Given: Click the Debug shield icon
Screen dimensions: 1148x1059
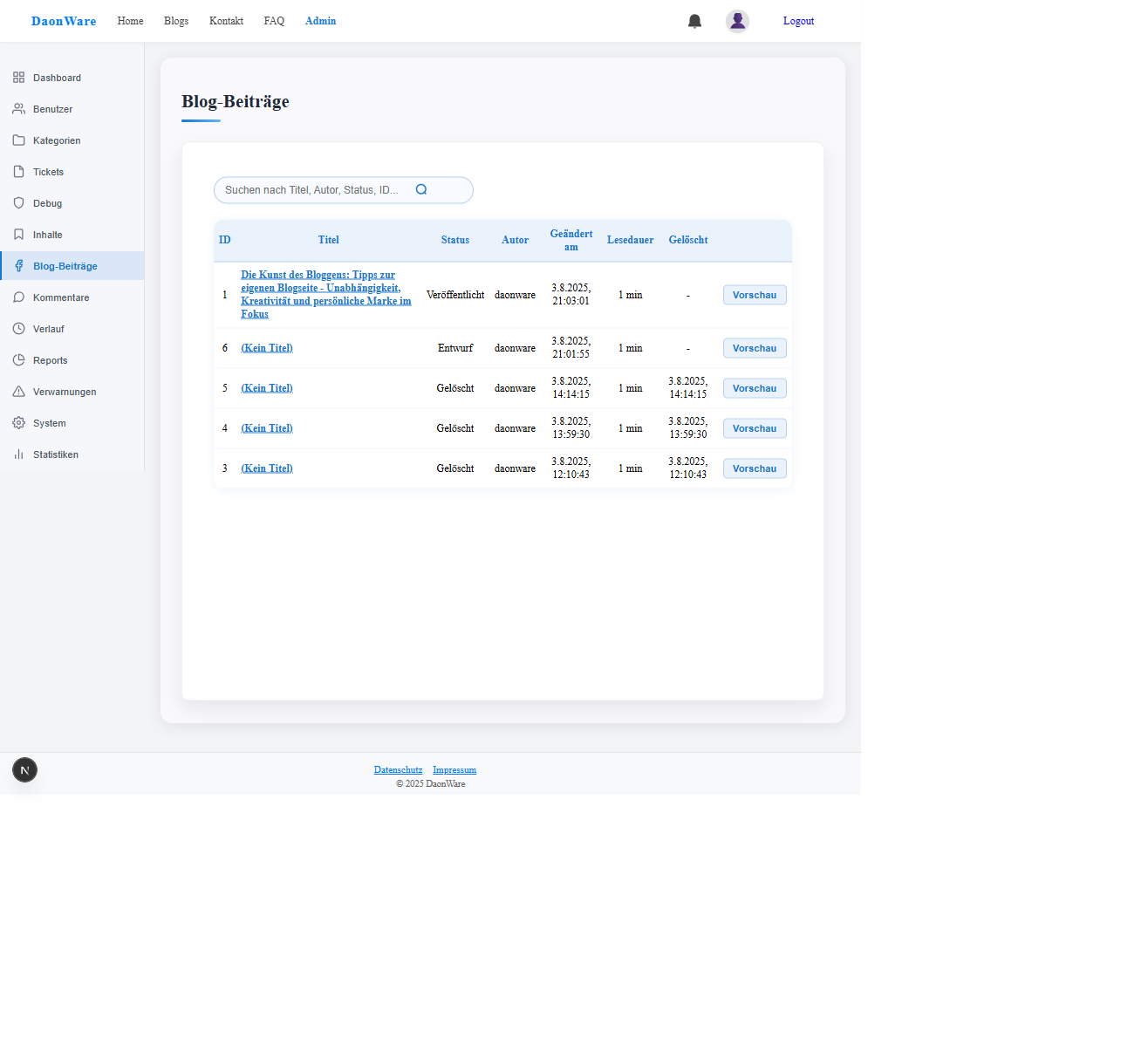Looking at the screenshot, I should click(x=18, y=203).
